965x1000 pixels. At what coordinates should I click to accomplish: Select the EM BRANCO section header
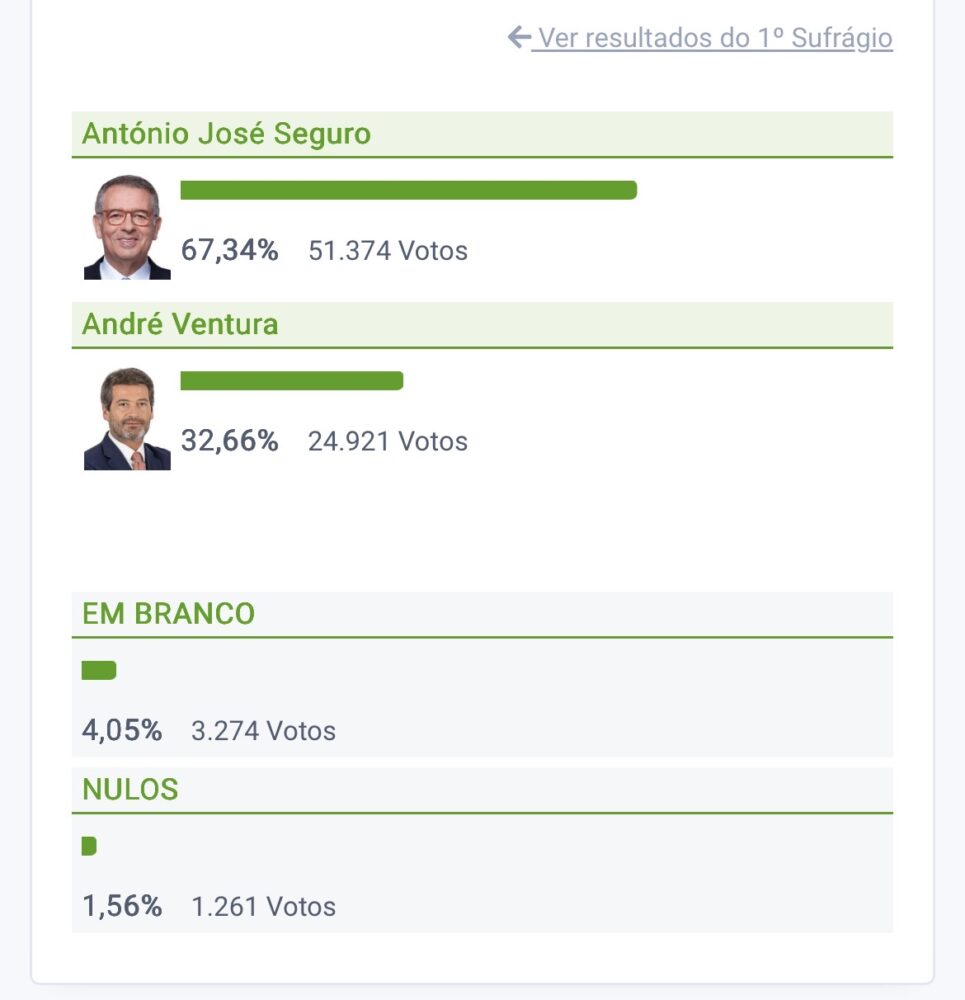click(x=168, y=614)
